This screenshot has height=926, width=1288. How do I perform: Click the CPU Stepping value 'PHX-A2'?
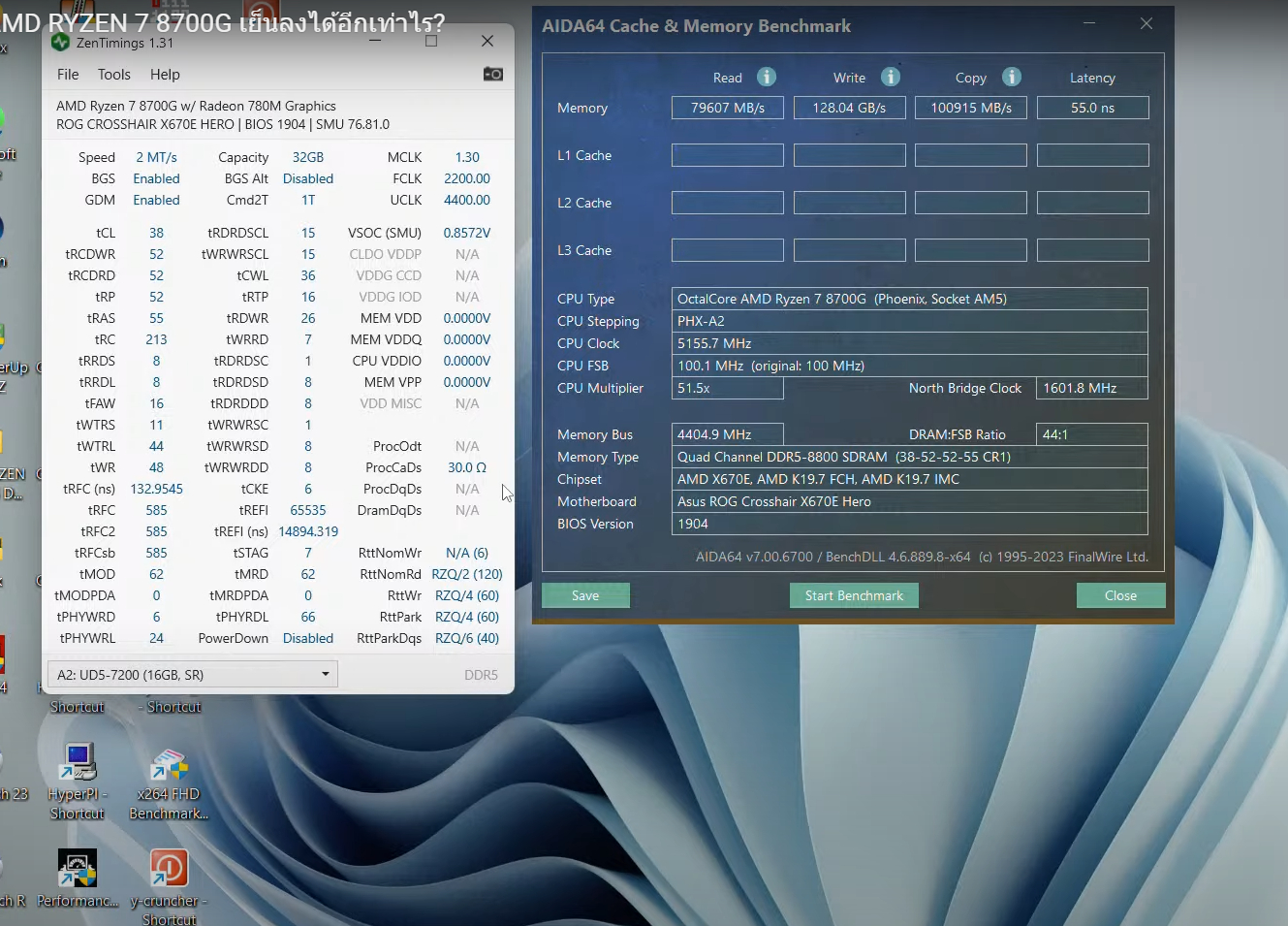coord(910,321)
